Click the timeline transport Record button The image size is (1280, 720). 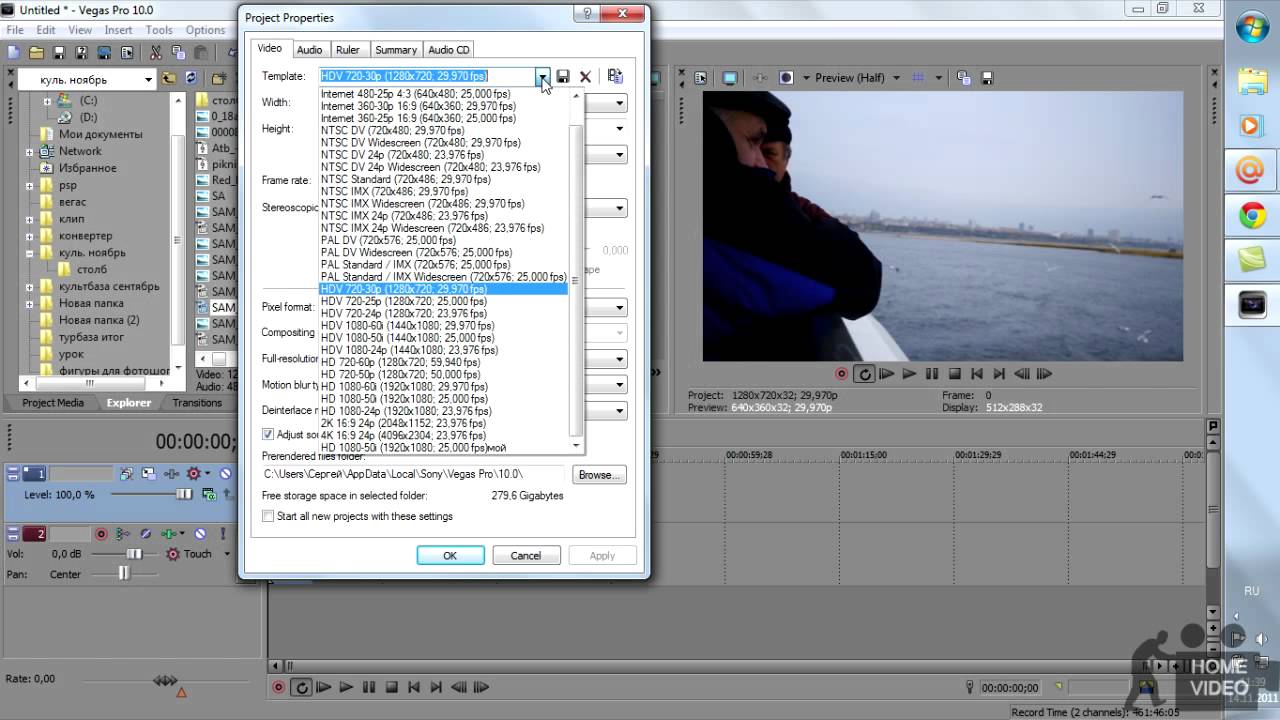279,687
